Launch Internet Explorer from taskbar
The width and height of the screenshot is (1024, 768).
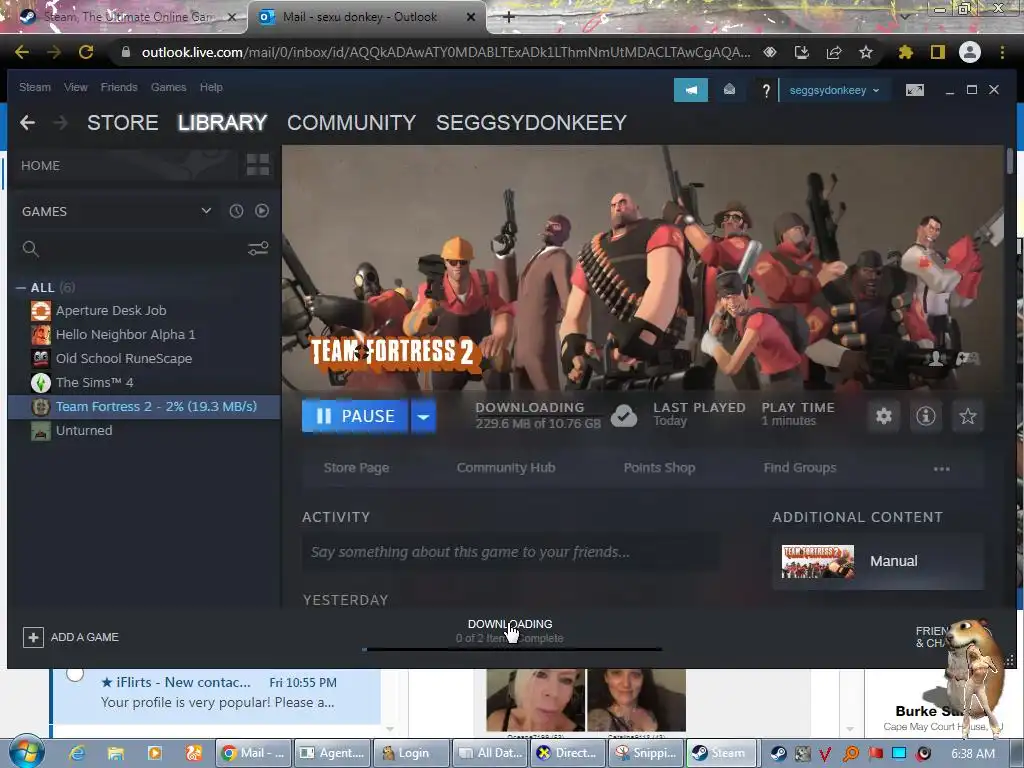coord(77,753)
